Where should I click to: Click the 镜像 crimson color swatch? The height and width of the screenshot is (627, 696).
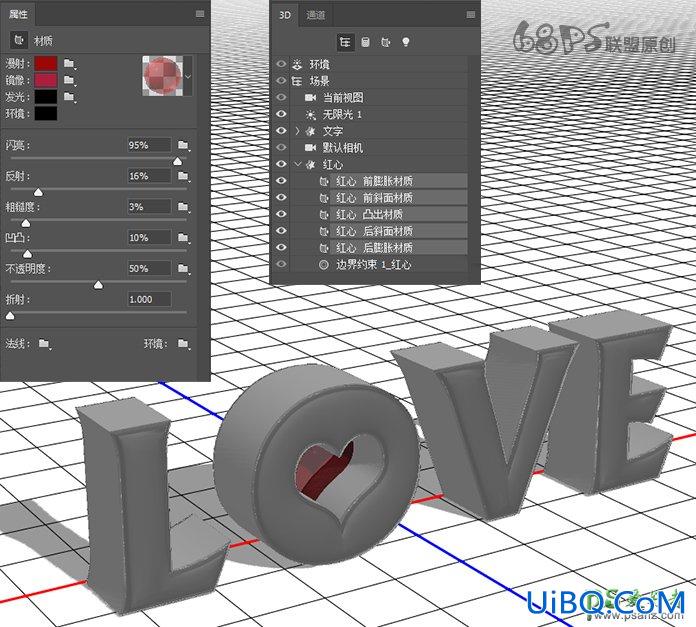(46, 80)
